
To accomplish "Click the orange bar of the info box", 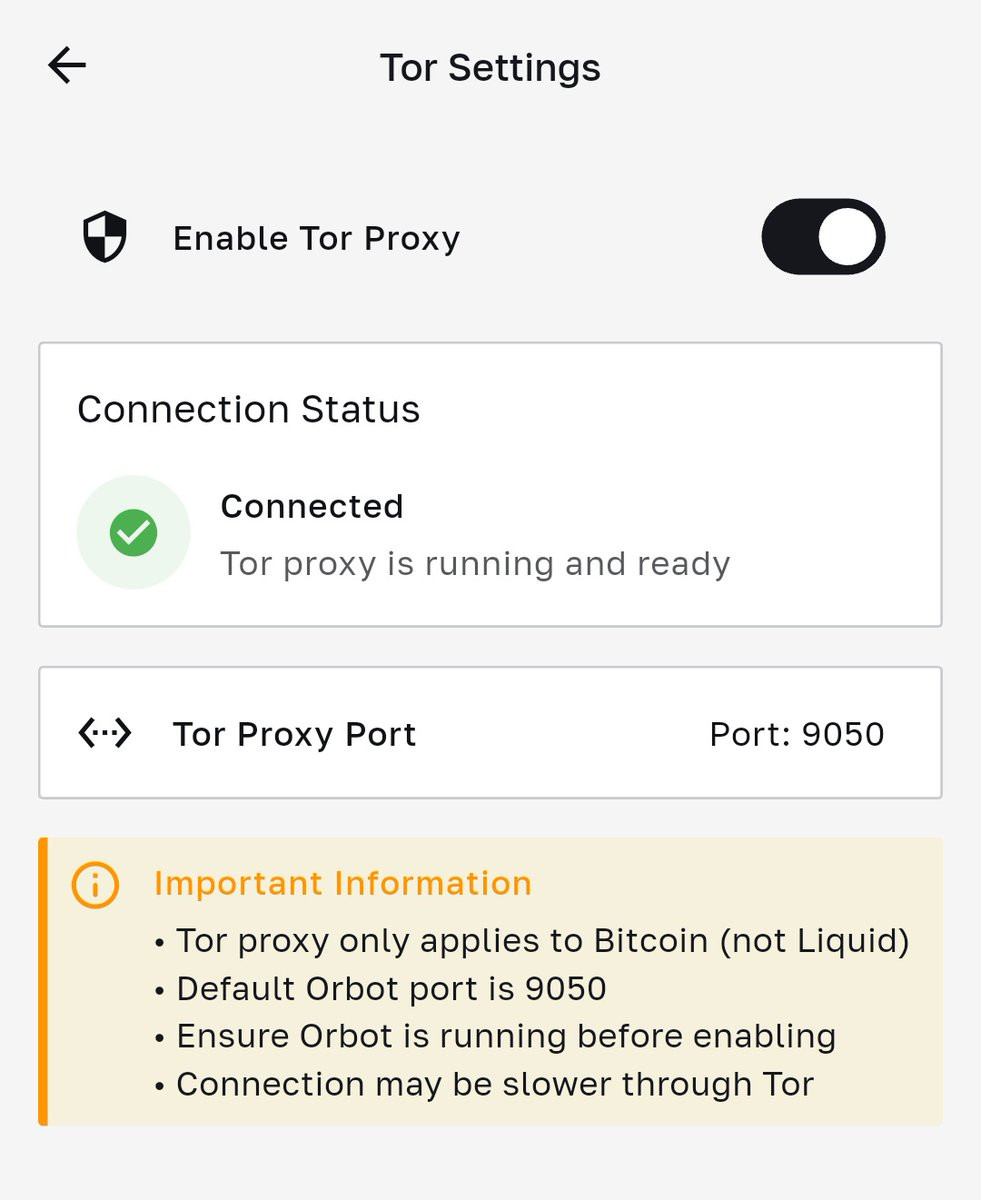I will coord(43,981).
